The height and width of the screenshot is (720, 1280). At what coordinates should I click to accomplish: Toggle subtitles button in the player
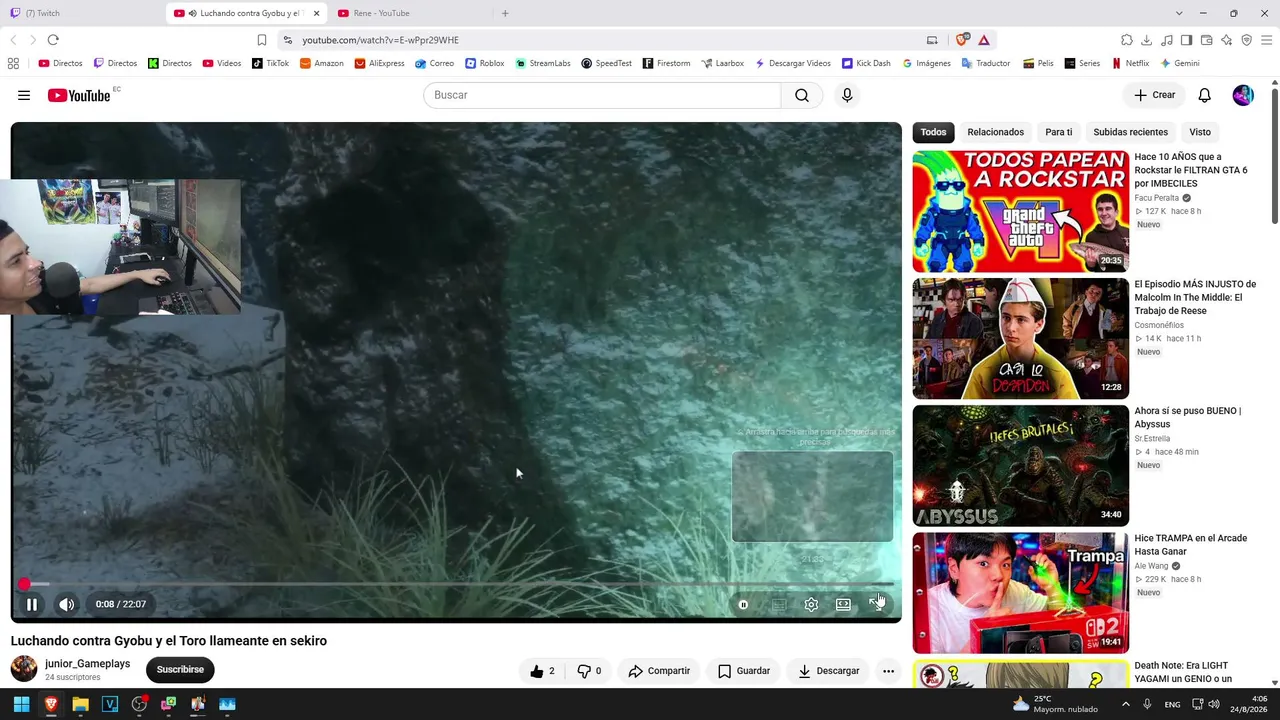coord(778,604)
